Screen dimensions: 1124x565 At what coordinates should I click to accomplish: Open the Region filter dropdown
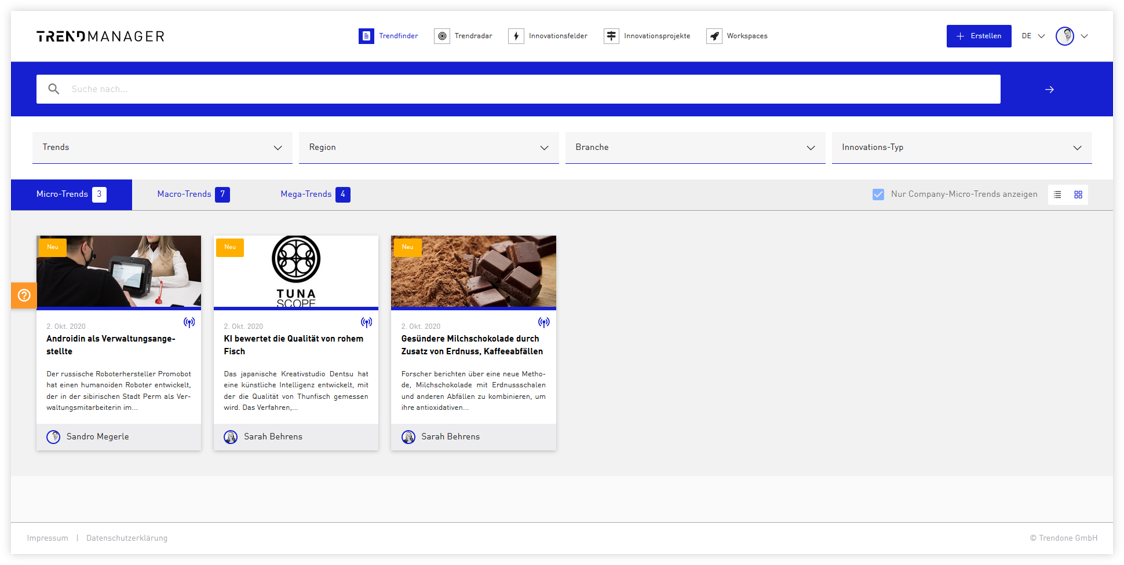click(429, 148)
